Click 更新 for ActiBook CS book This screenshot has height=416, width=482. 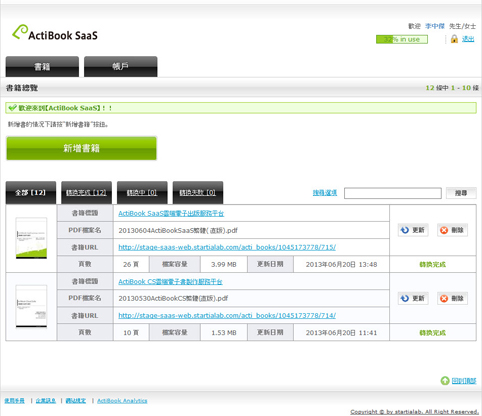pyautogui.click(x=413, y=298)
